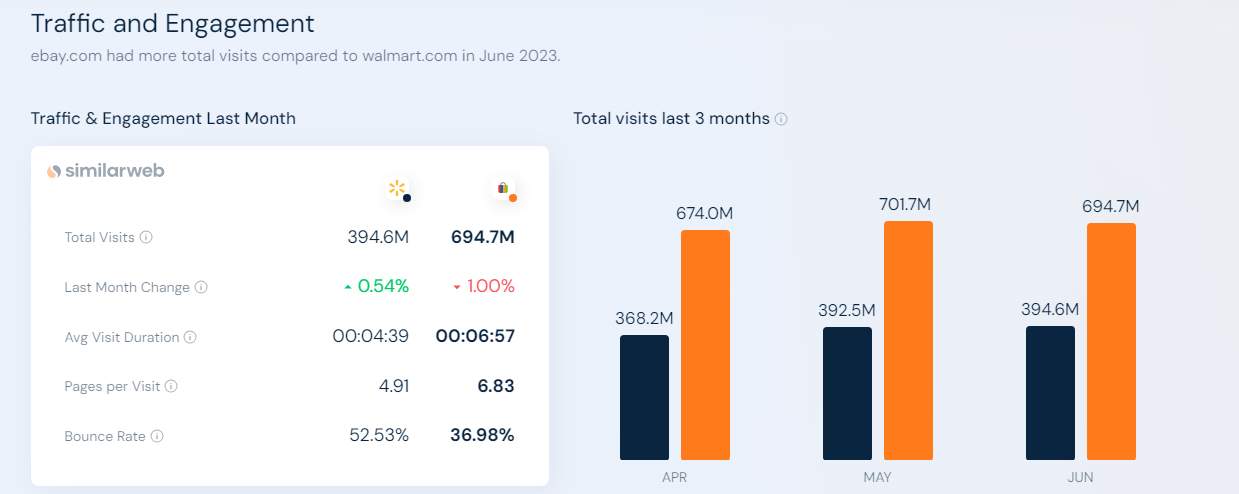Screen dimensions: 1239x494
Task: Click the Total Visits row label
Action: tap(99, 238)
